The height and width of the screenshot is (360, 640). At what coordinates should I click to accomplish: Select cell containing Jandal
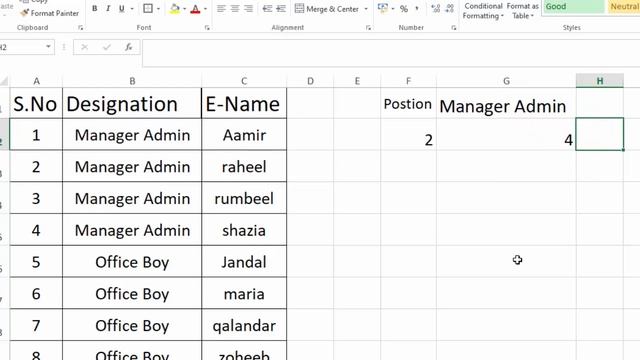(244, 262)
